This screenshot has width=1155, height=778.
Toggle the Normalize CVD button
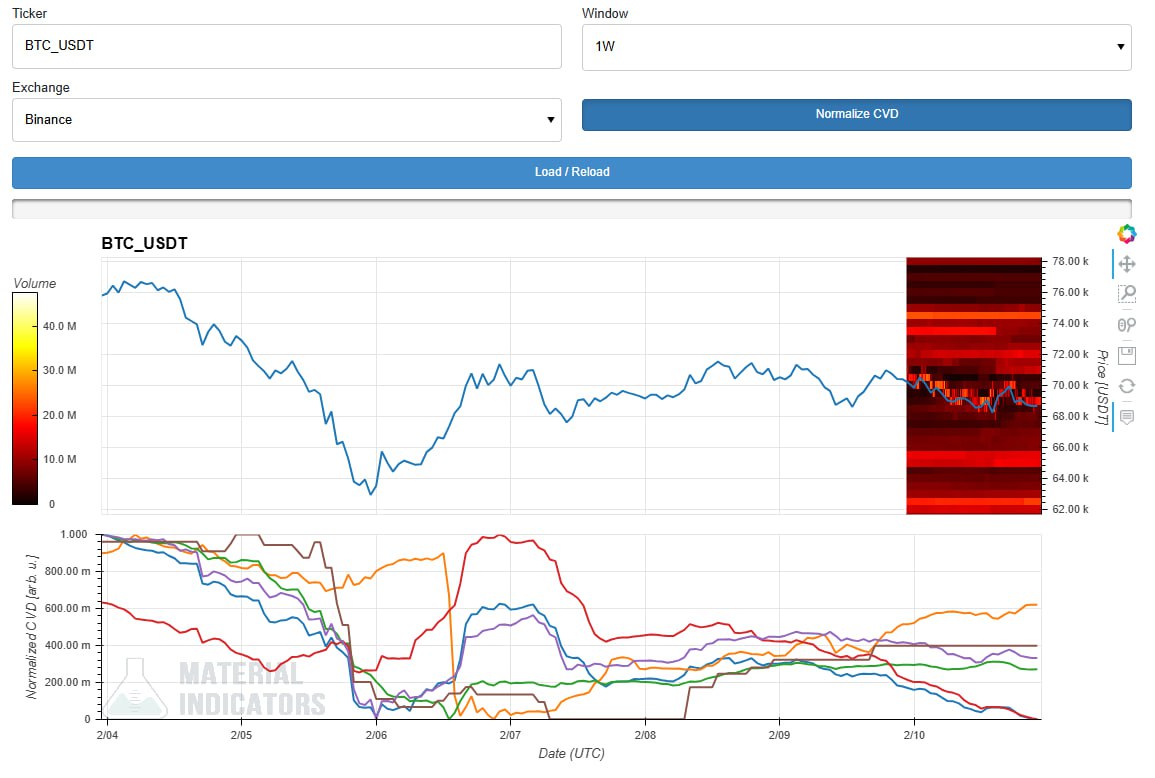point(856,114)
